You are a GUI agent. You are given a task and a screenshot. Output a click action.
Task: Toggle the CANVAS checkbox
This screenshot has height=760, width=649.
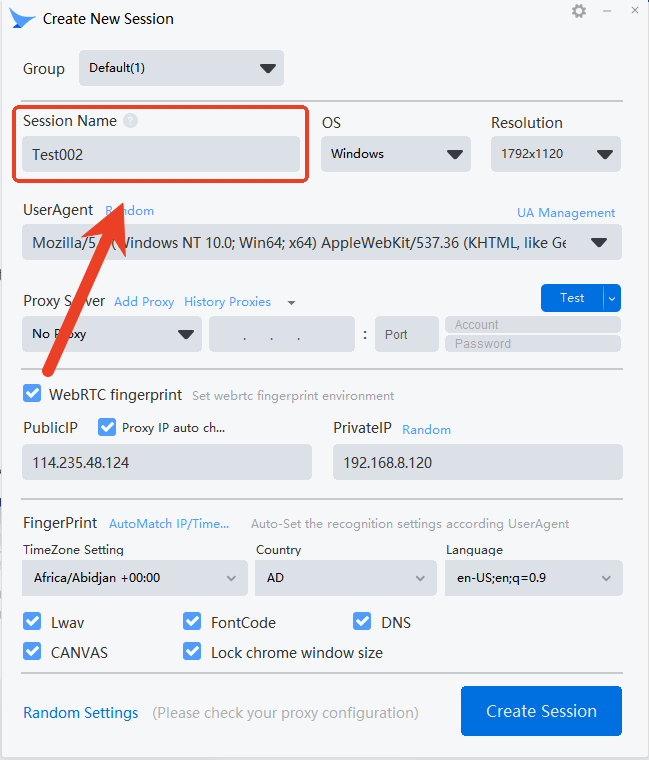click(32, 652)
